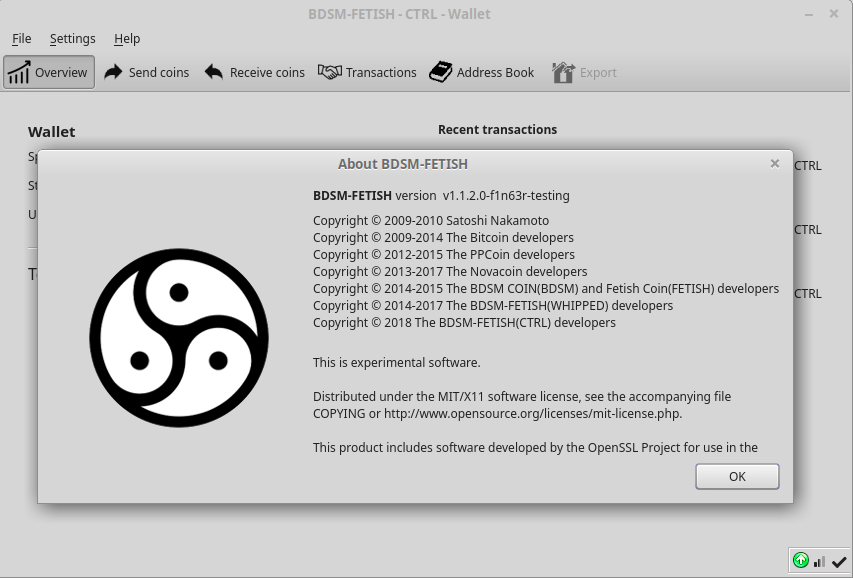Minimize the main wallet window
Image resolution: width=853 pixels, height=578 pixels.
(809, 14)
